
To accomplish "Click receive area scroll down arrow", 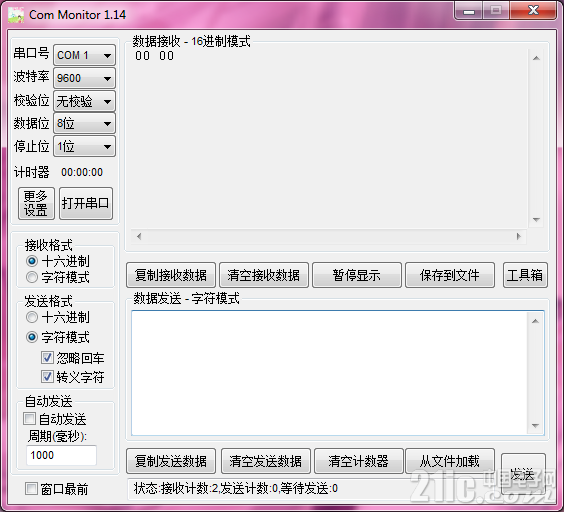I will (x=536, y=219).
